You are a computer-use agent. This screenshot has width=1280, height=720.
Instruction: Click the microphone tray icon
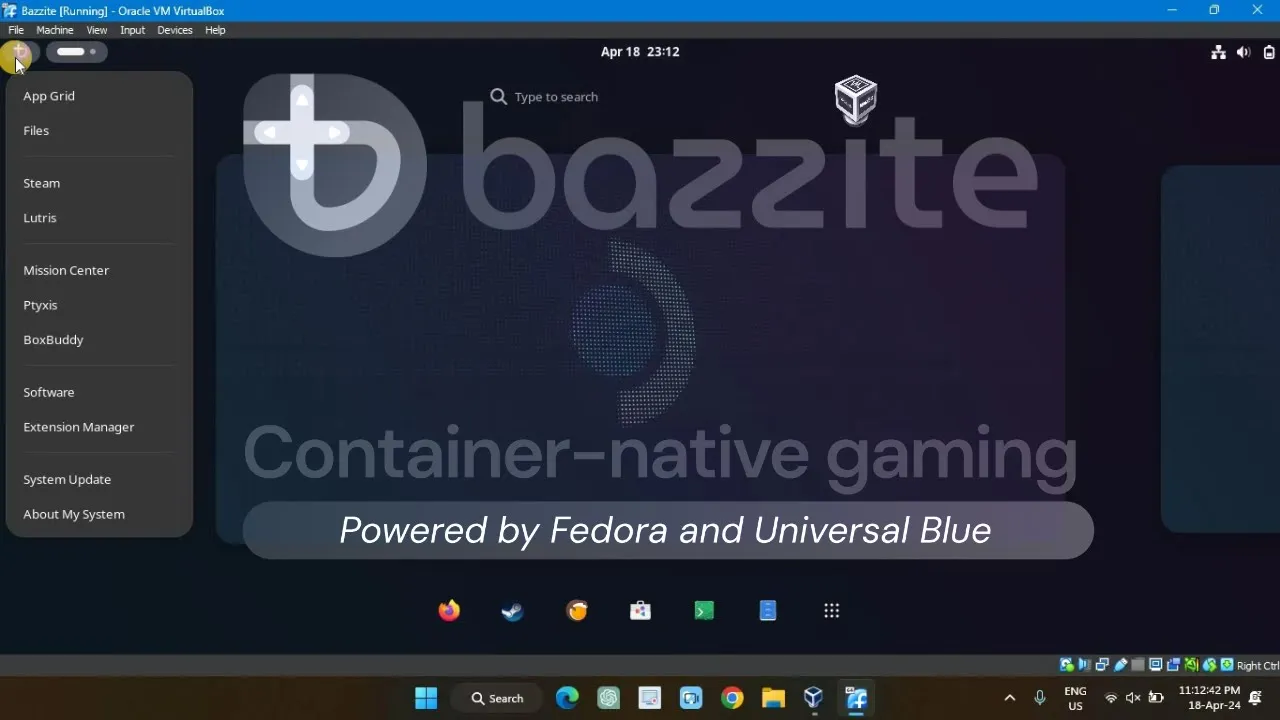tap(1040, 698)
